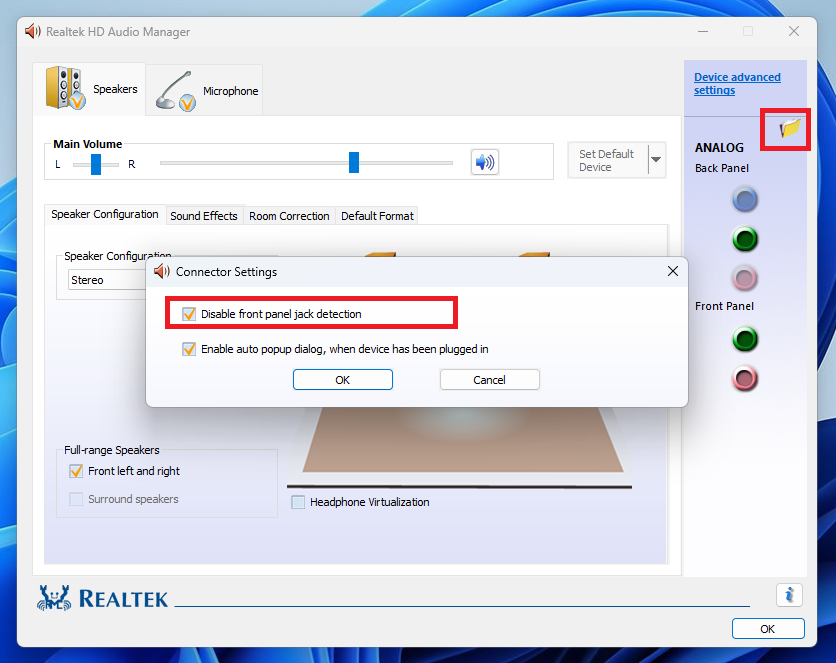Image resolution: width=836 pixels, height=663 pixels.
Task: Click the green Back Panel jack
Action: coord(745,239)
